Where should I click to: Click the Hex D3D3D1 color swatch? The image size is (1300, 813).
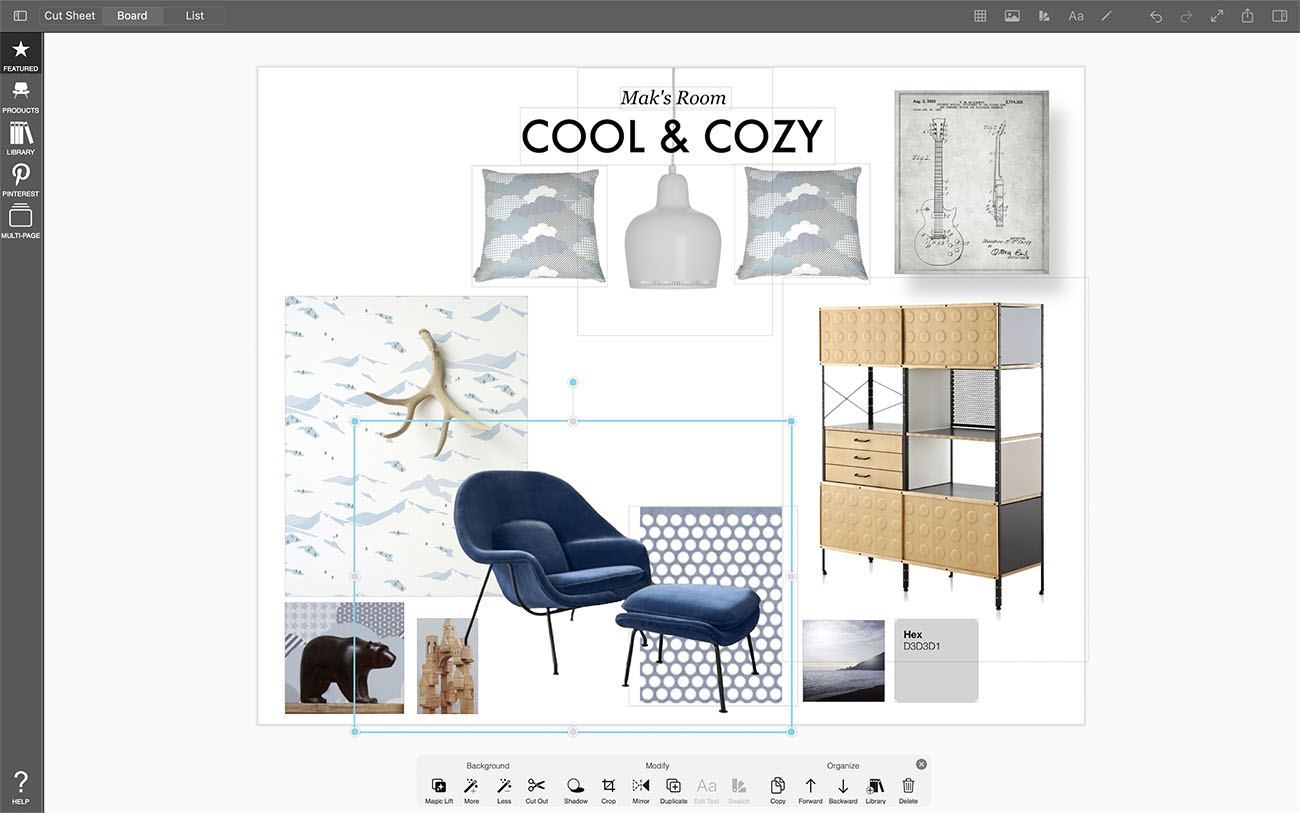[x=936, y=660]
